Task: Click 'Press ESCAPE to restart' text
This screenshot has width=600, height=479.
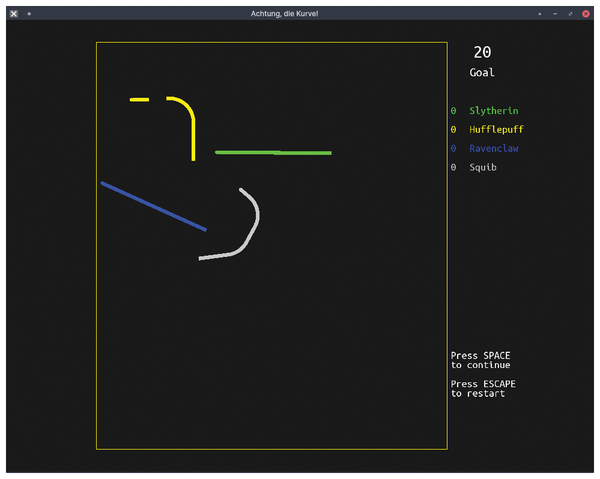Action: 483,389
